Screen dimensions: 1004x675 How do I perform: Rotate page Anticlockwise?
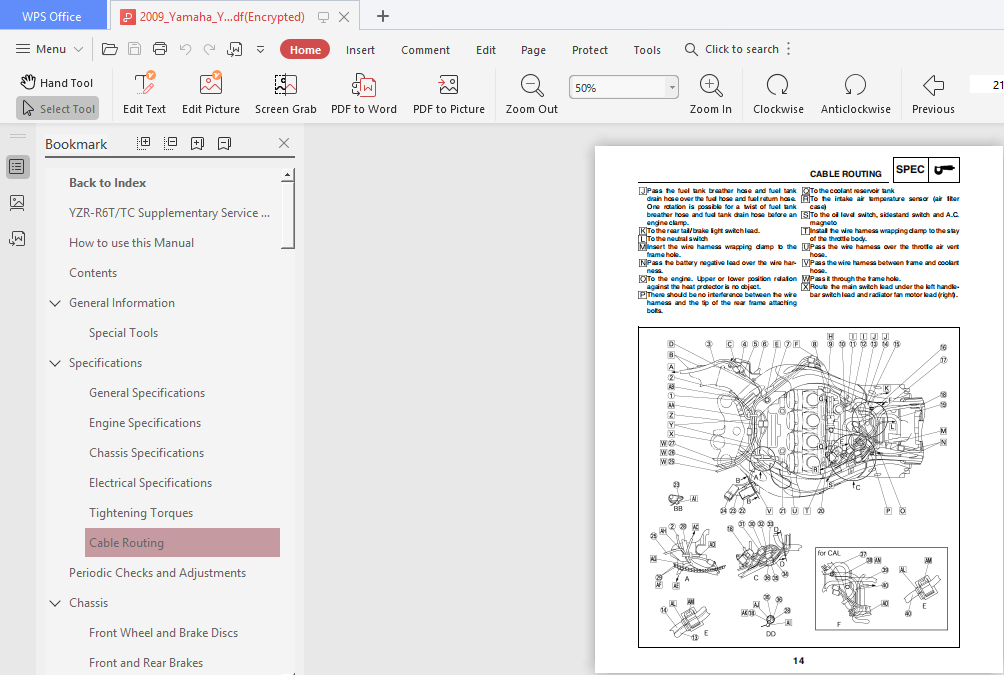click(855, 94)
